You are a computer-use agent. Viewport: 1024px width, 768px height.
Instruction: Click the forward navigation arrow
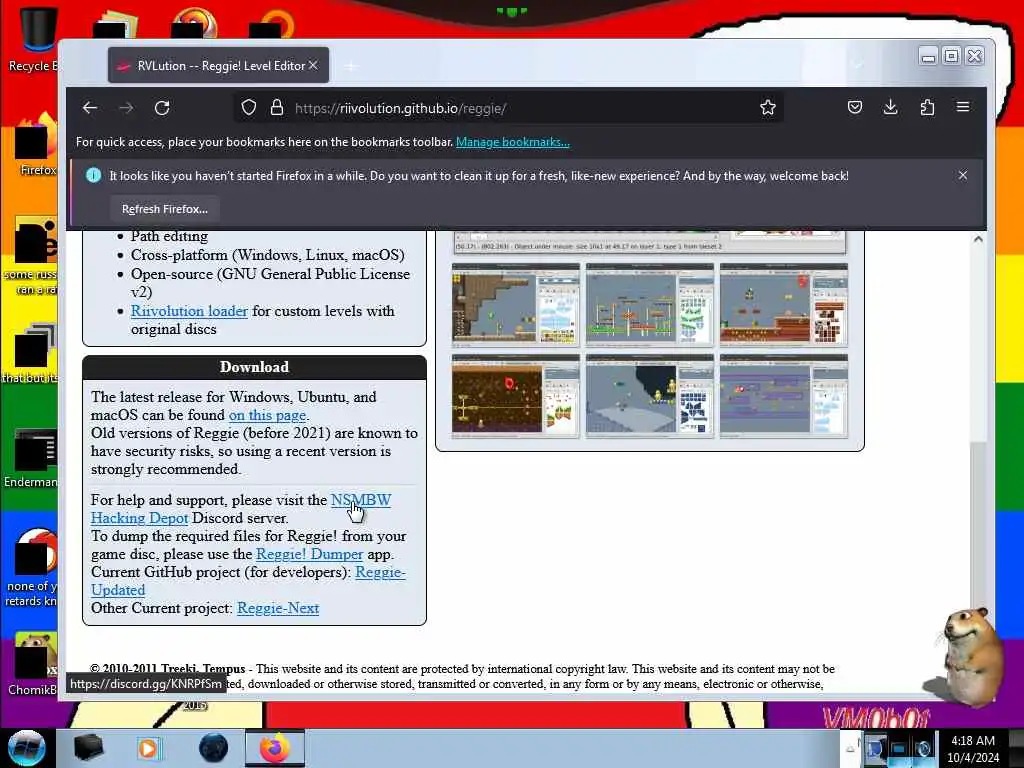(x=126, y=108)
